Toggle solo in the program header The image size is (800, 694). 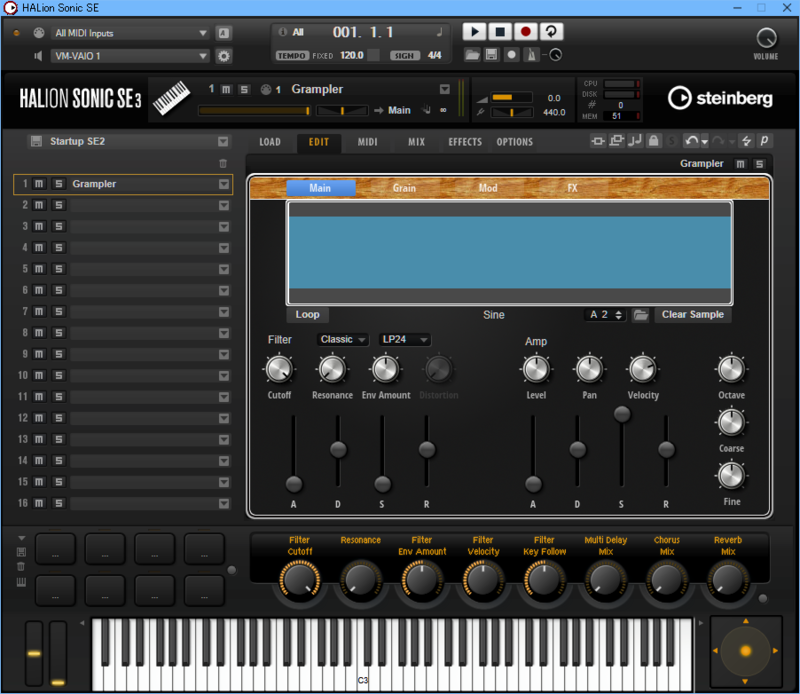point(244,89)
